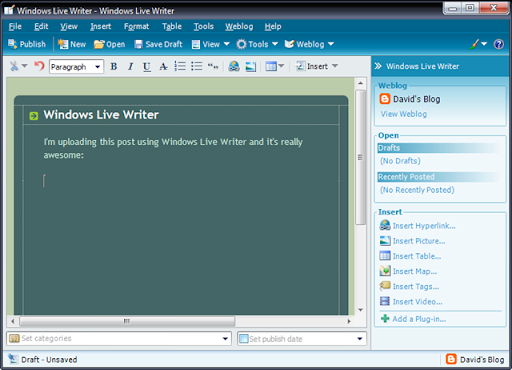Image resolution: width=512 pixels, height=370 pixels.
Task: Click the vertical scrollbar thumb of editor
Action: tap(360, 157)
